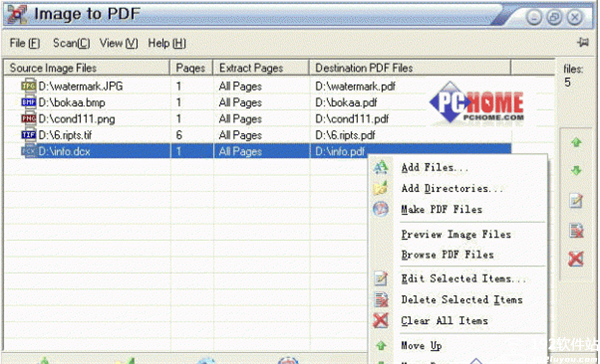Click the red X clear all icon in right sidebar
The height and width of the screenshot is (364, 600).
(576, 259)
